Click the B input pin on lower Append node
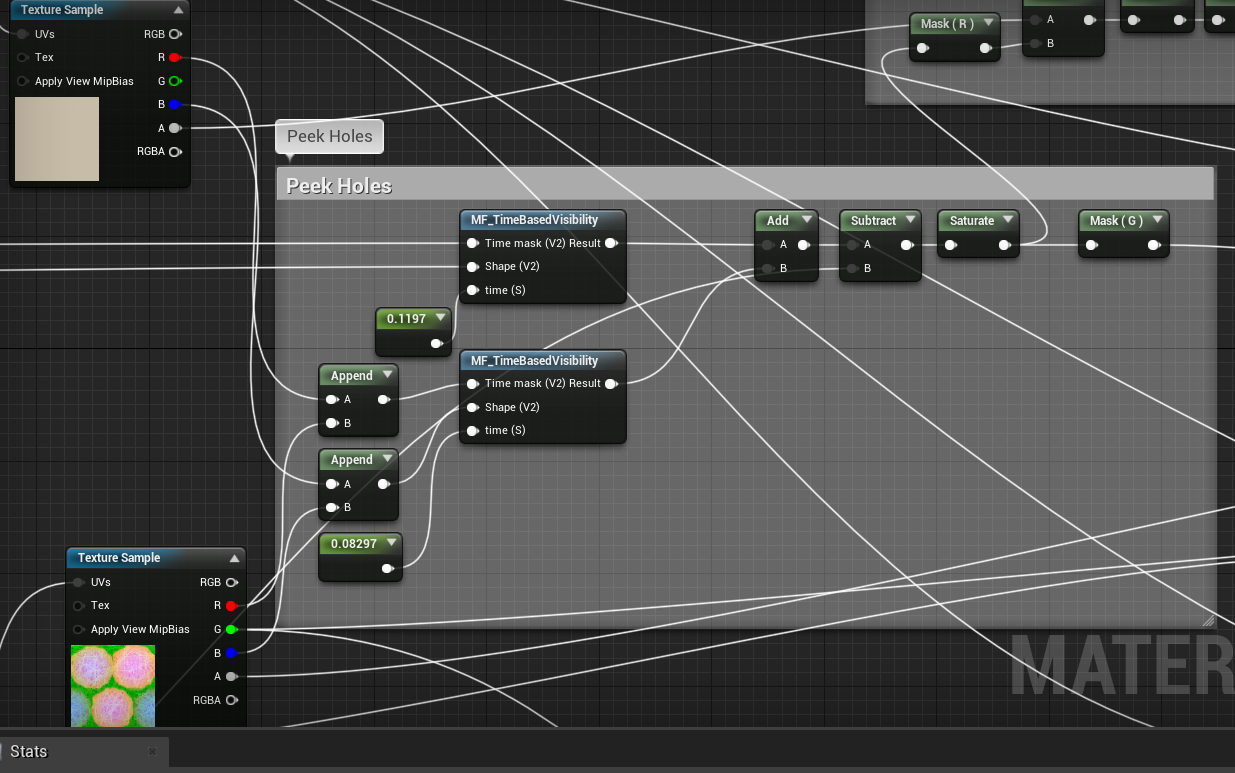 tap(331, 508)
